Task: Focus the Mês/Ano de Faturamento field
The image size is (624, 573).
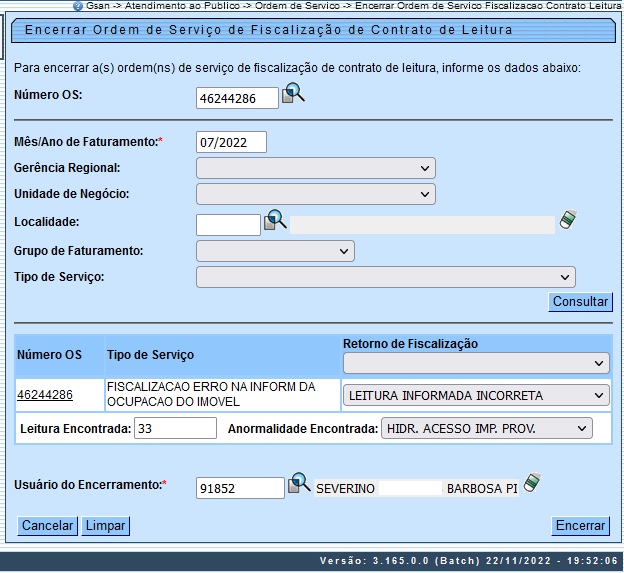Action: point(232,142)
